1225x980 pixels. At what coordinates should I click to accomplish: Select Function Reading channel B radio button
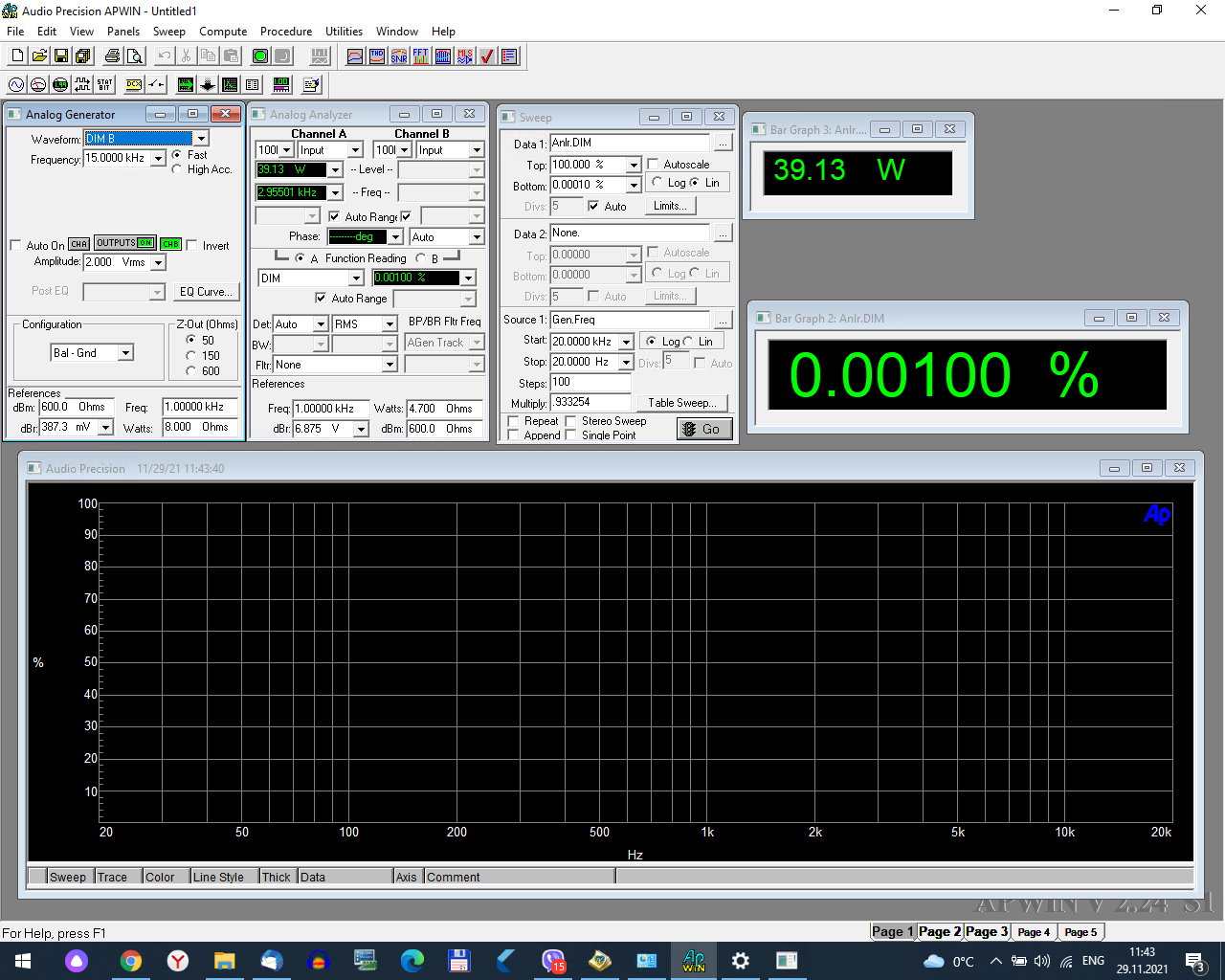420,258
